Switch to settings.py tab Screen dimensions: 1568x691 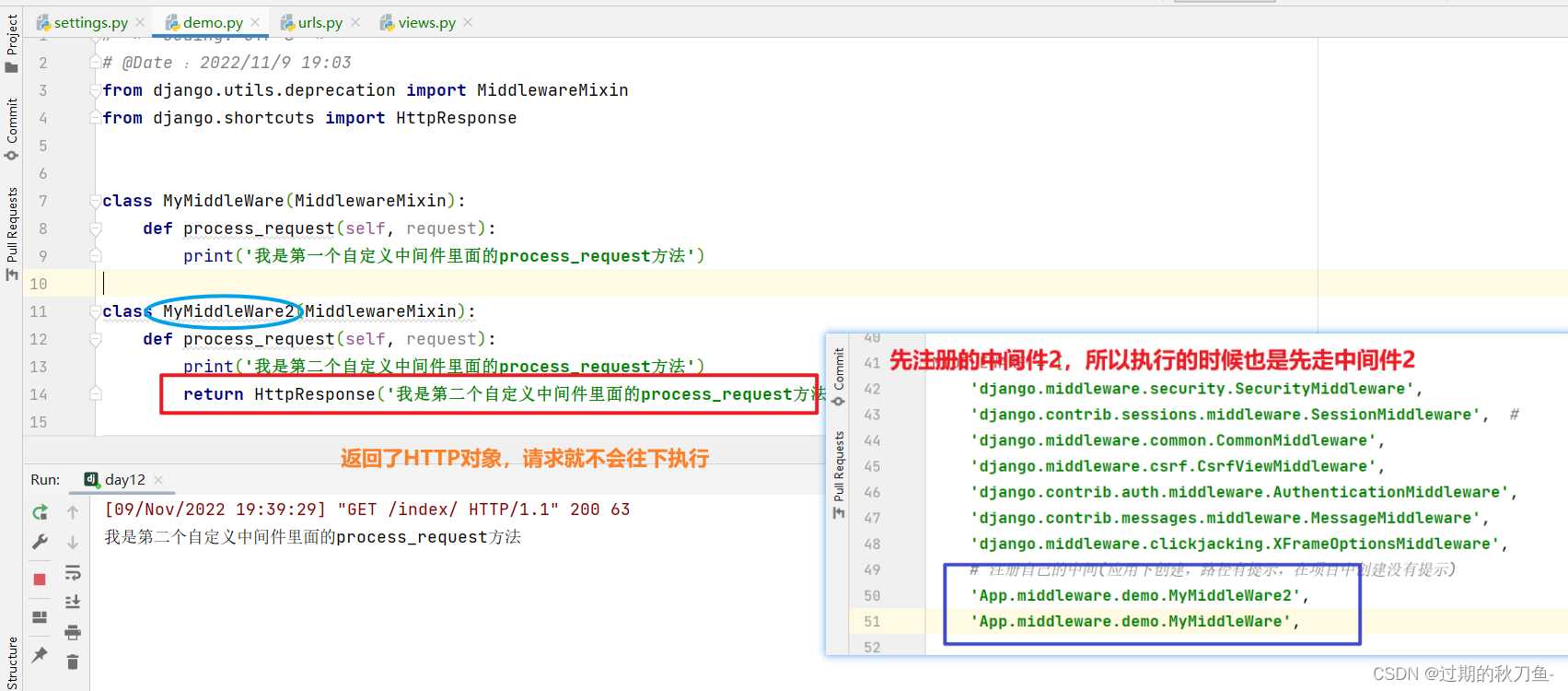pyautogui.click(x=90, y=22)
